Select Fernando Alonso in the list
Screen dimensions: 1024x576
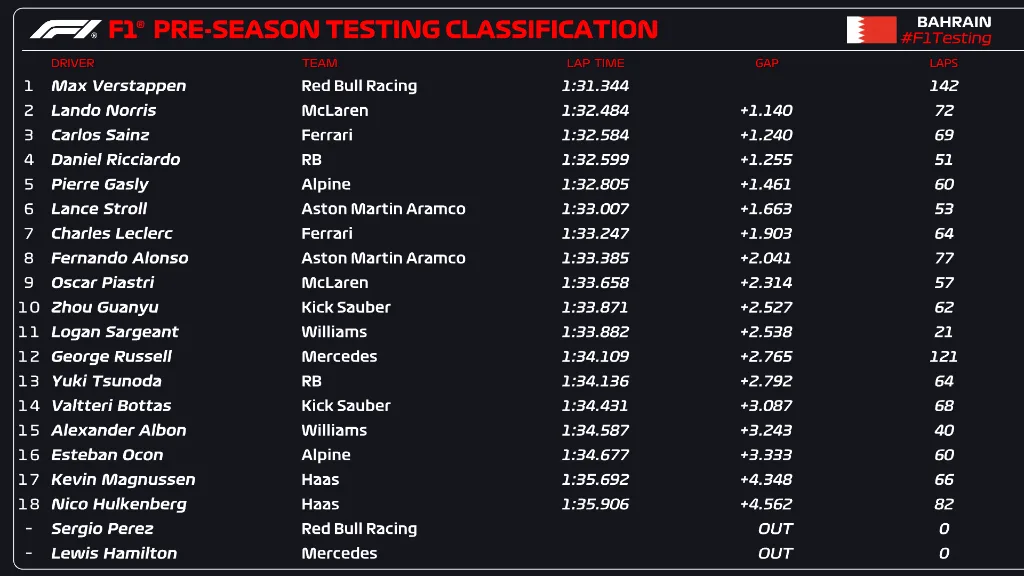(x=119, y=258)
